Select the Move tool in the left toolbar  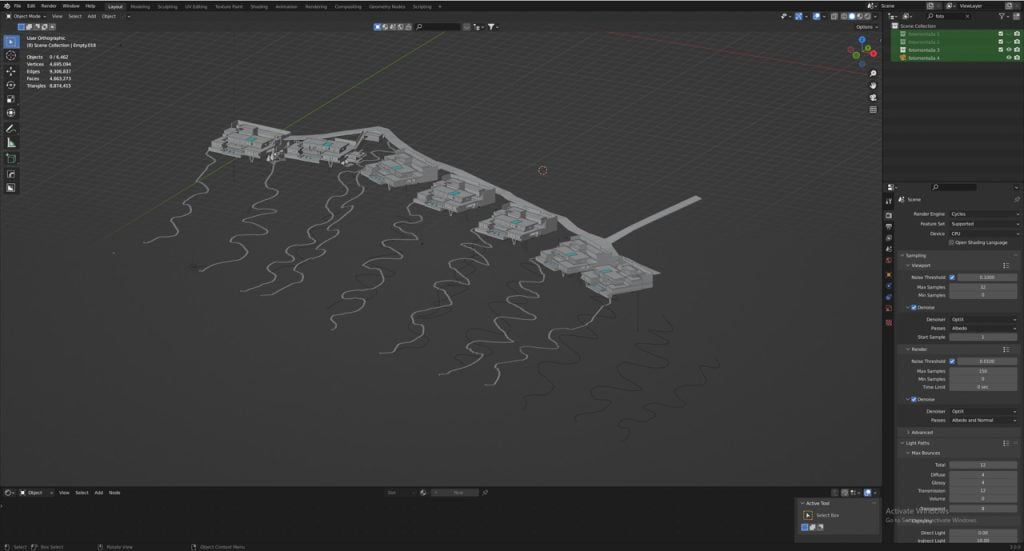[x=11, y=71]
